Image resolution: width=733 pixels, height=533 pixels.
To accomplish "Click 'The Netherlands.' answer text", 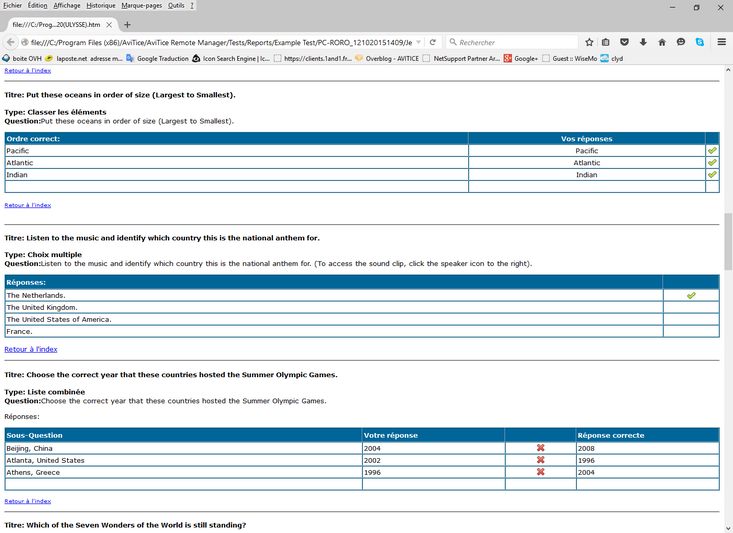I will pos(36,295).
